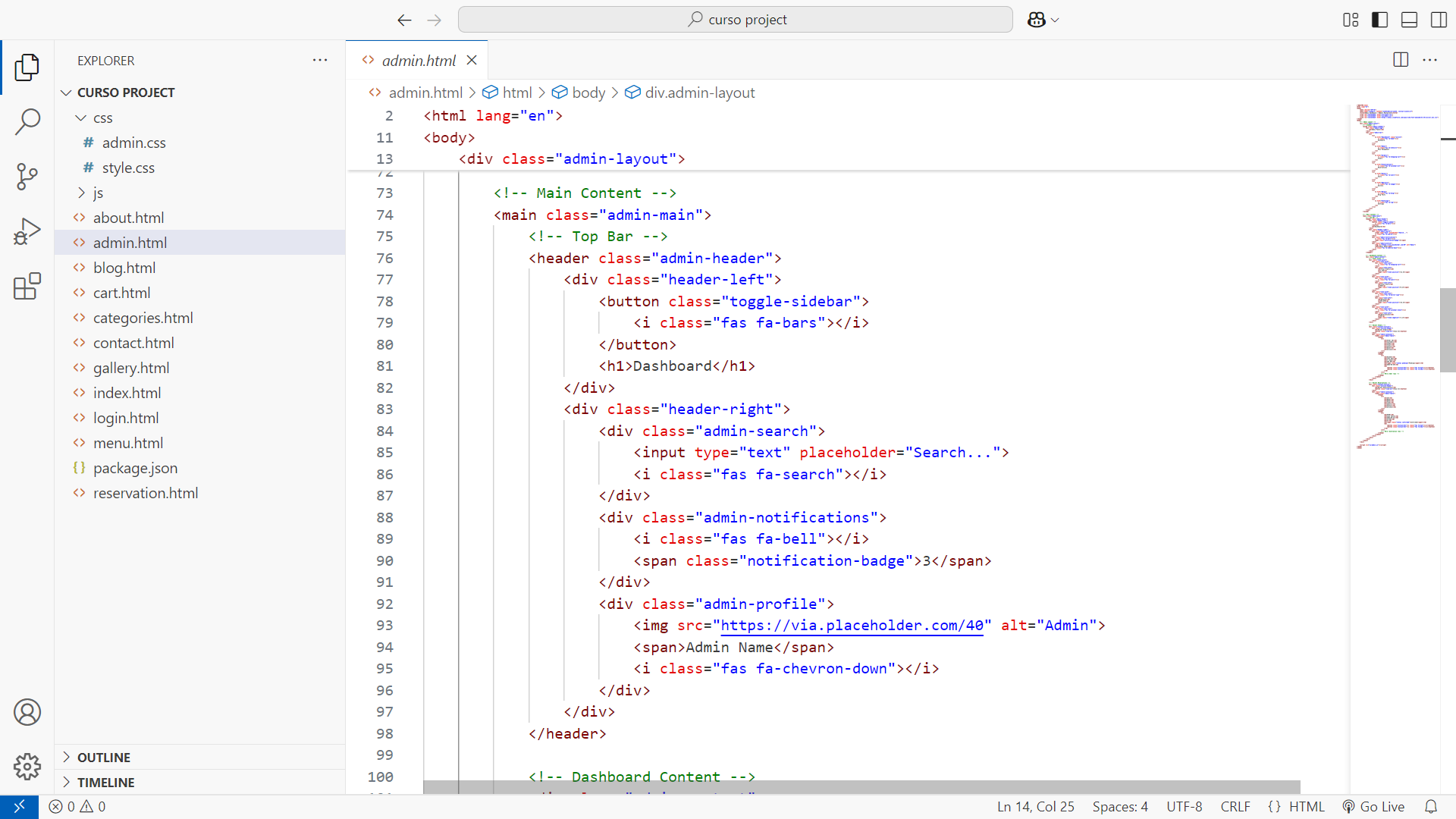Open reservation.html file

point(200,493)
